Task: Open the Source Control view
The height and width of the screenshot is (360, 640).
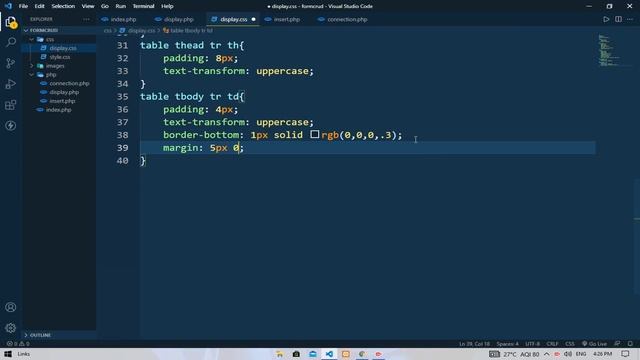Action: click(x=11, y=63)
